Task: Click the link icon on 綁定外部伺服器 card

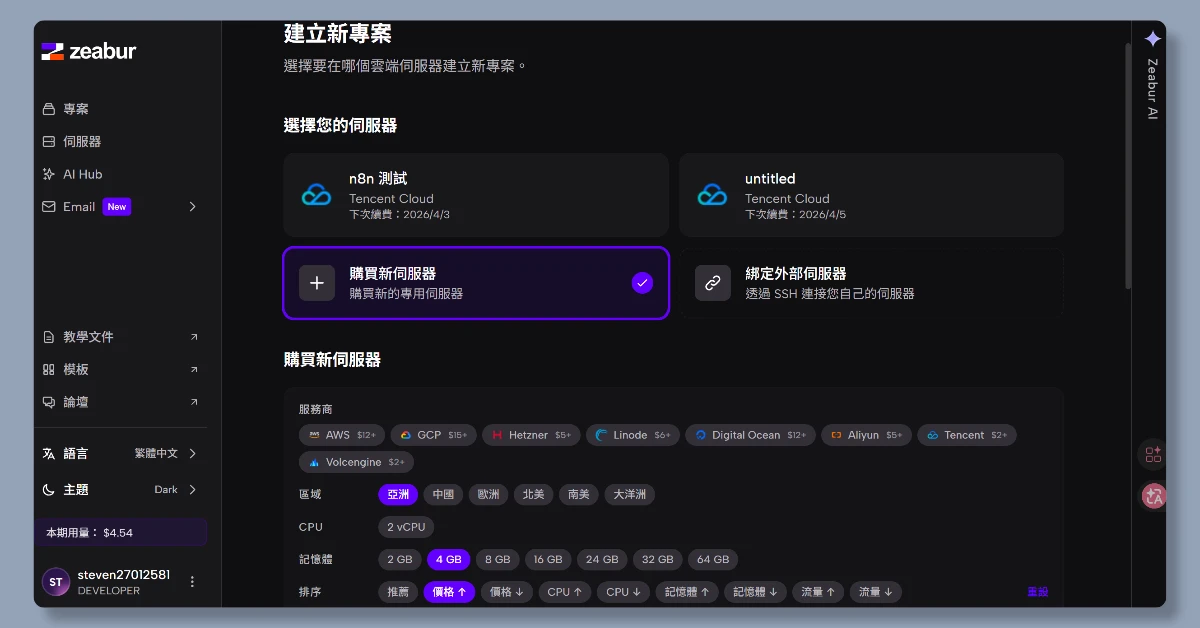Action: click(713, 283)
